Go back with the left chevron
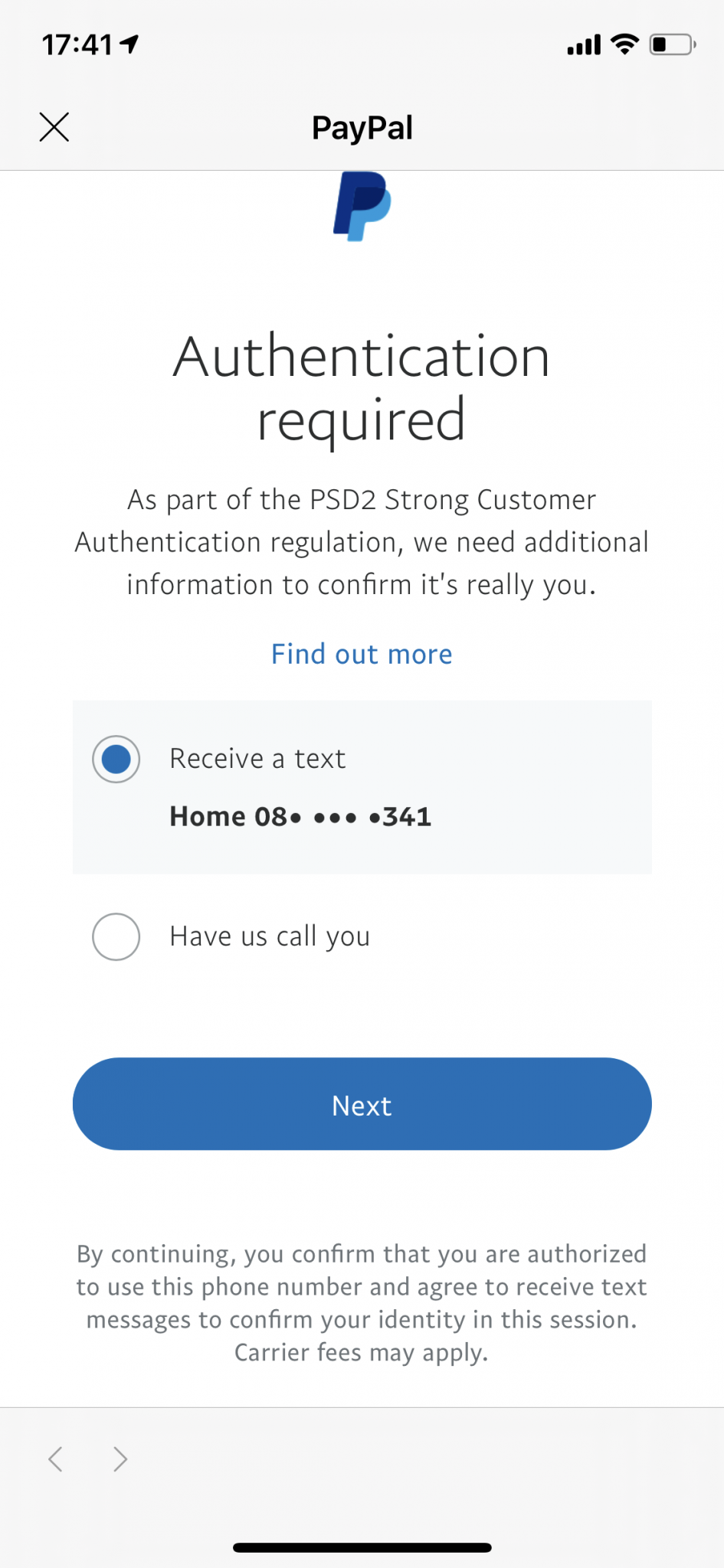 click(55, 1459)
